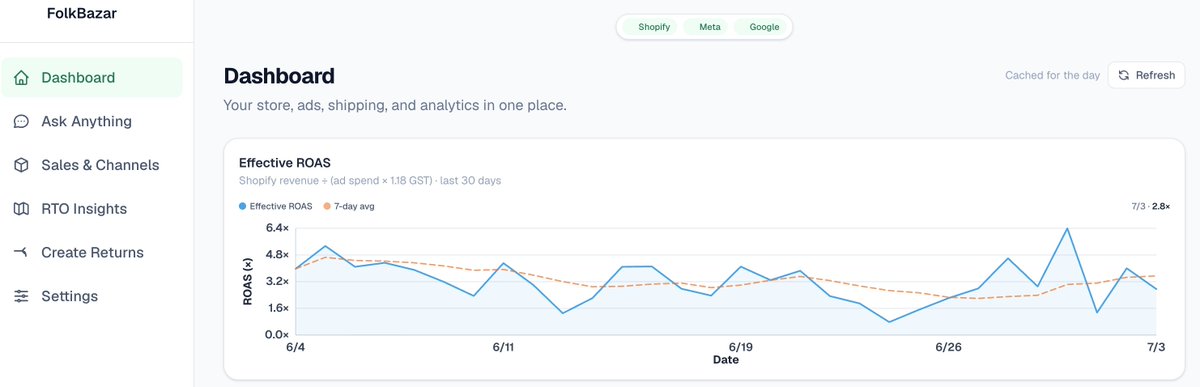This screenshot has width=1200, height=387.
Task: Select the Meta source pill
Action: coord(709,27)
